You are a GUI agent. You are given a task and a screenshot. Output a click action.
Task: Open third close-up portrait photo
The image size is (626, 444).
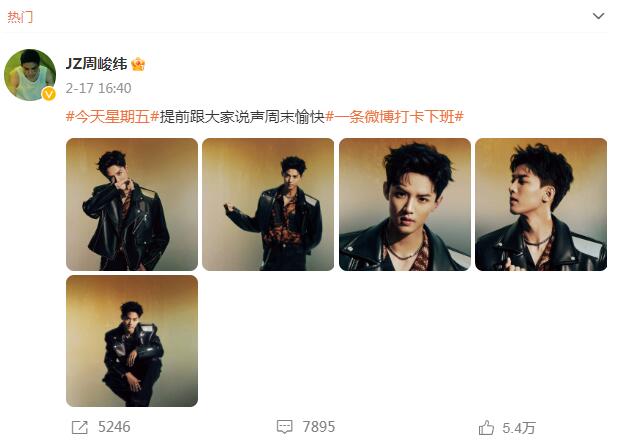tap(405, 204)
